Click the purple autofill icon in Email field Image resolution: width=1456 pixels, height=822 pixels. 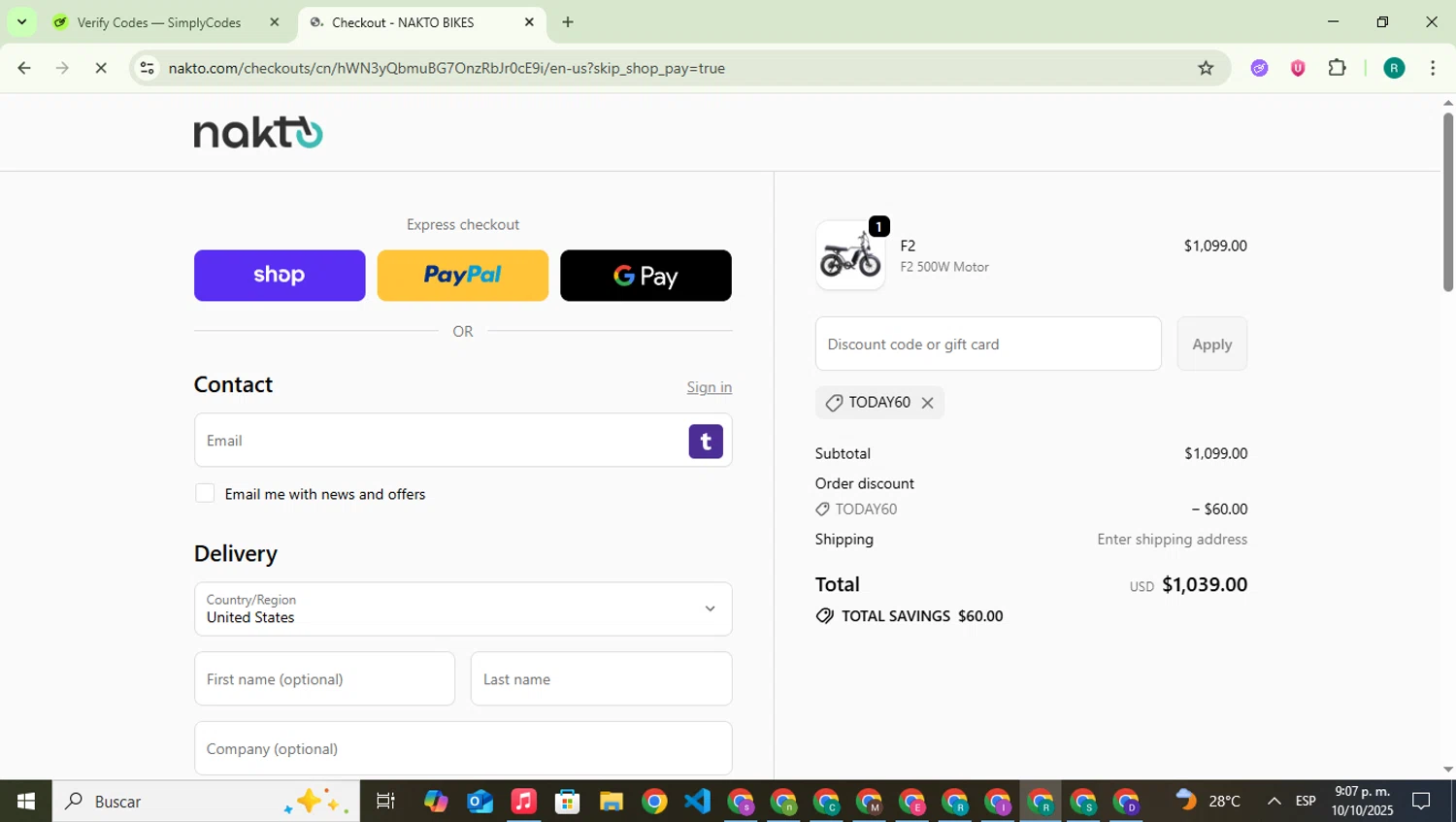point(706,442)
